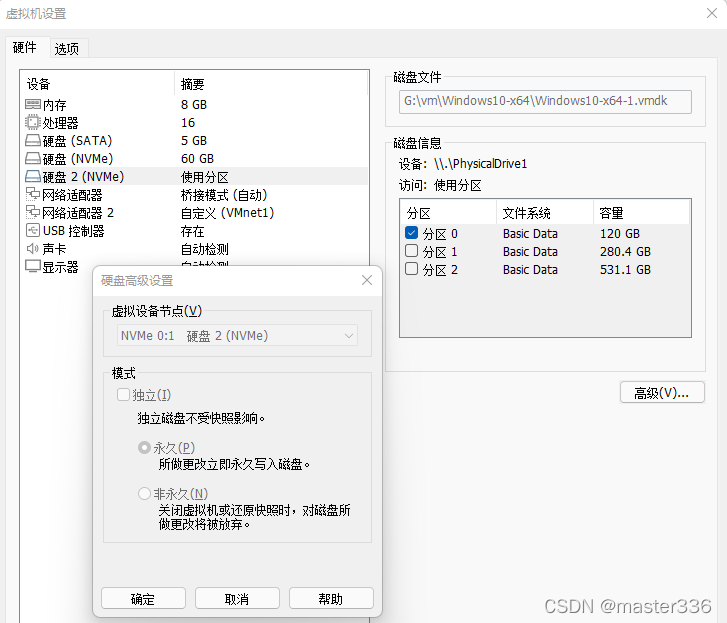The width and height of the screenshot is (727, 623).
Task: Click the 使用分区 summary in device list
Action: pyautogui.click(x=204, y=177)
